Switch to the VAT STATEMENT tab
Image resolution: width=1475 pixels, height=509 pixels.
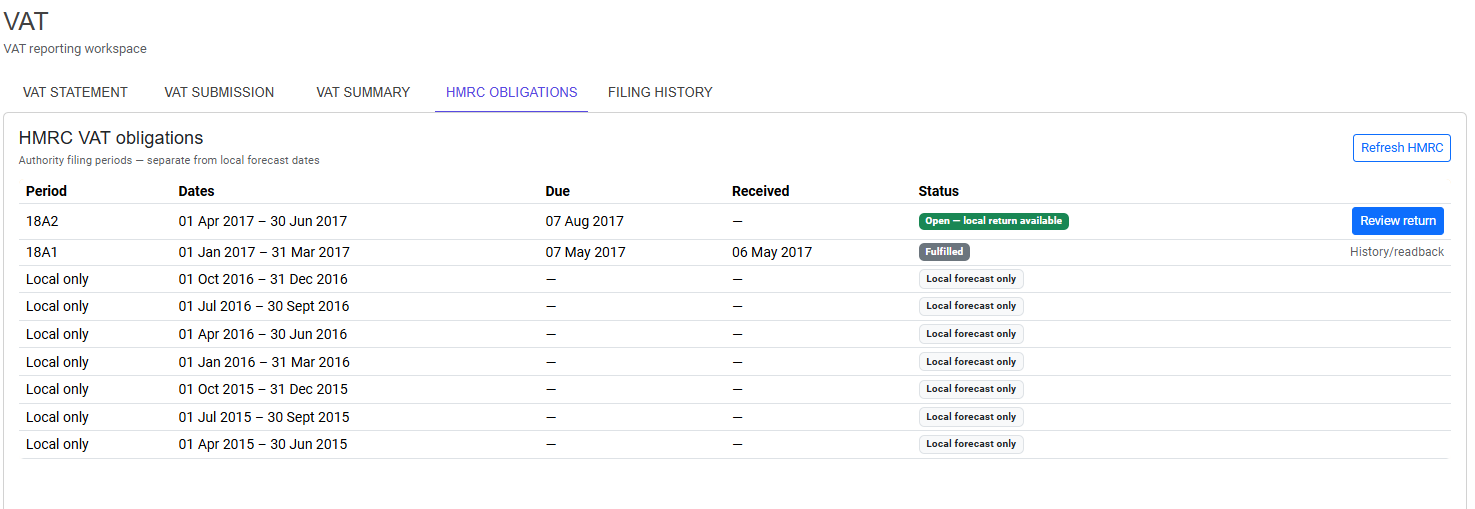click(75, 92)
